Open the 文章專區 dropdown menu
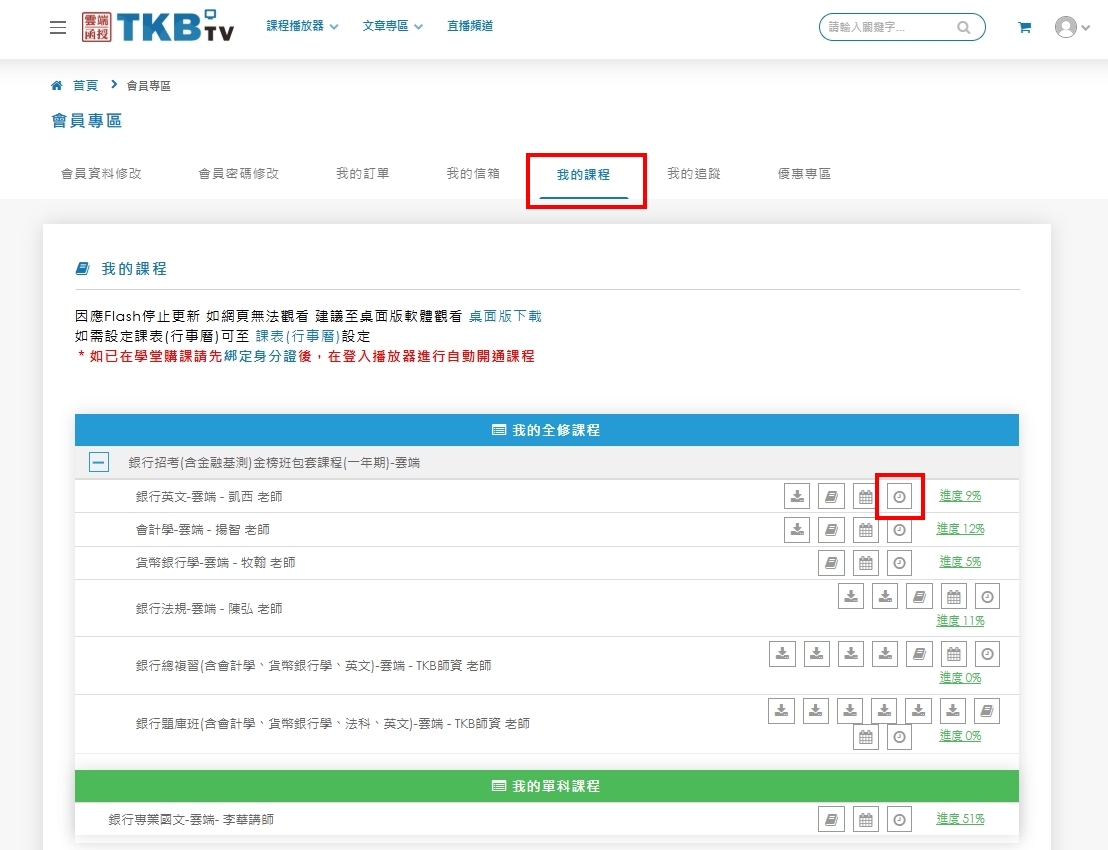Image resolution: width=1108 pixels, height=850 pixels. 392,26
